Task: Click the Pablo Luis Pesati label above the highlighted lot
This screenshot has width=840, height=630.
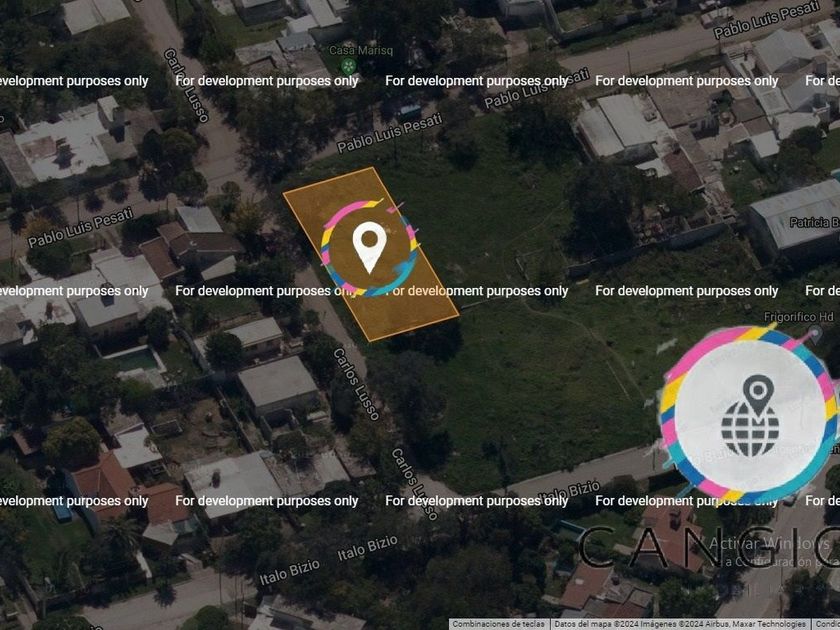Action: [389, 132]
